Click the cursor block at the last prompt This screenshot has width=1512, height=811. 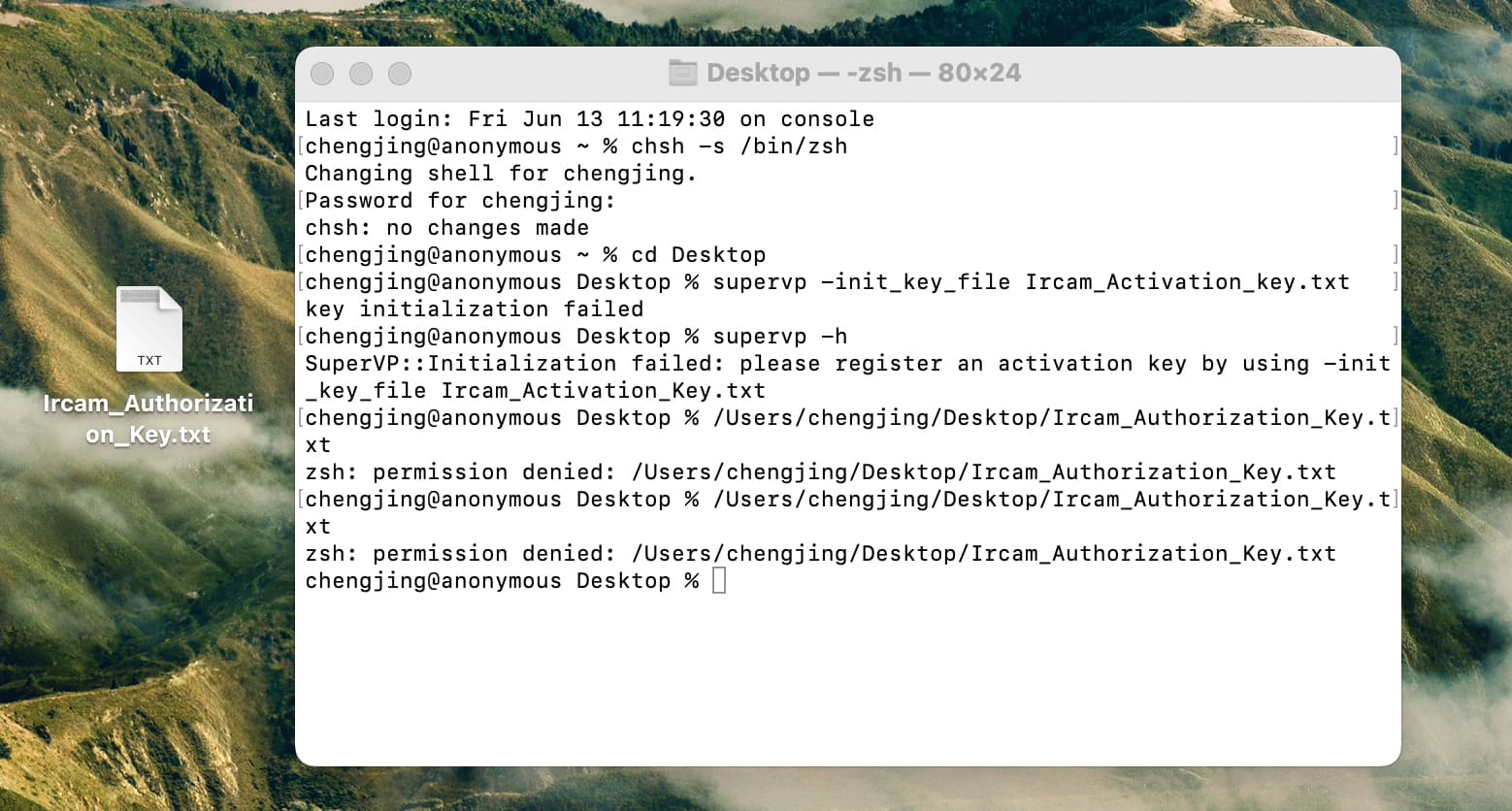[x=719, y=581]
